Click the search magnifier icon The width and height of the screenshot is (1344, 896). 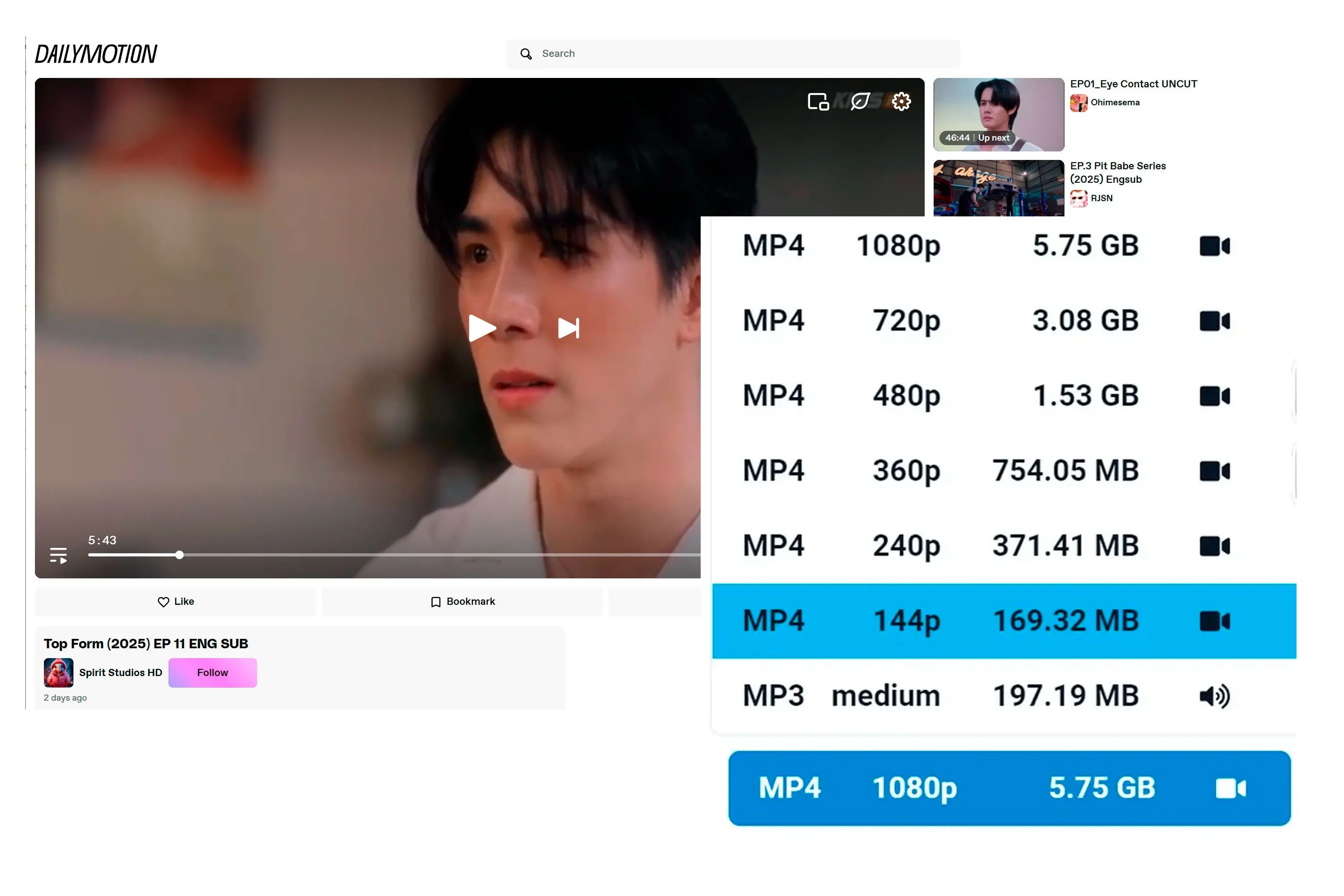point(526,54)
